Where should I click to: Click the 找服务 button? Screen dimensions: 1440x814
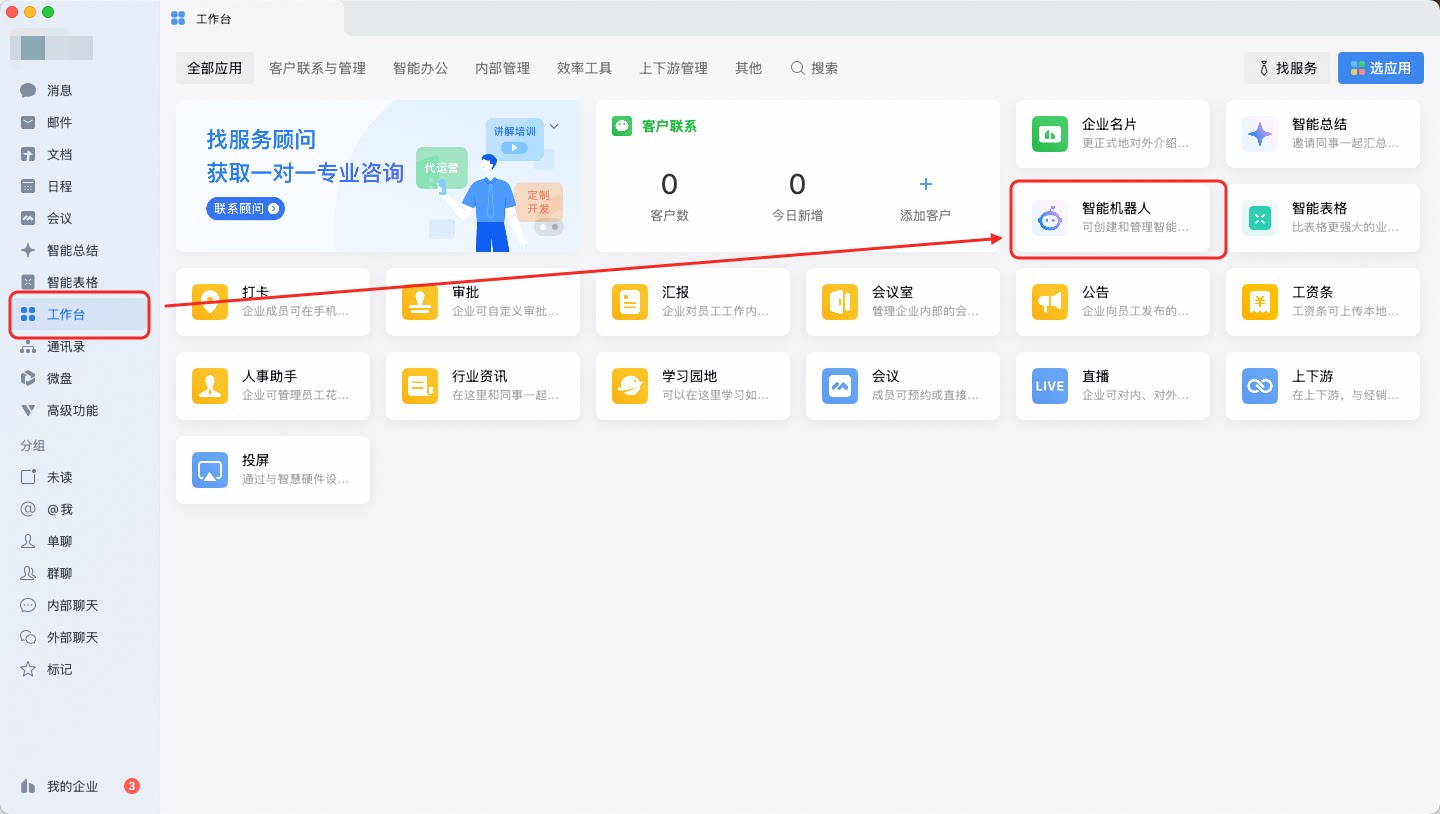[x=1287, y=68]
